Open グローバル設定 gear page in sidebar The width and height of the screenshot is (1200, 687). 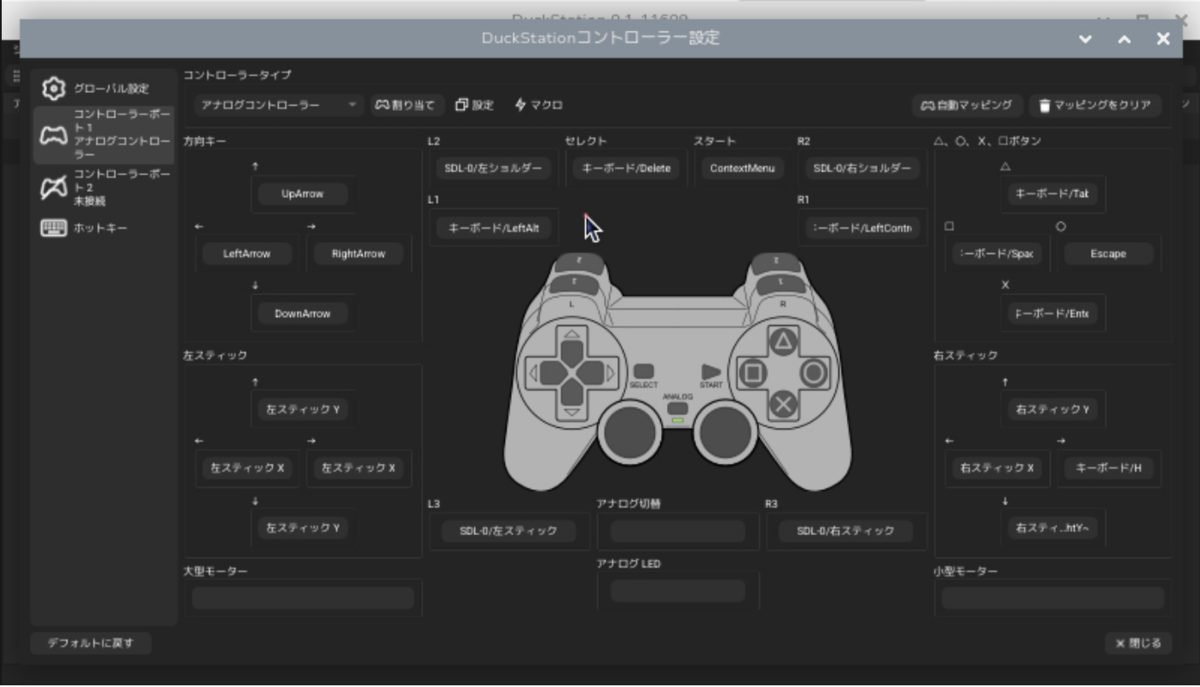(103, 88)
